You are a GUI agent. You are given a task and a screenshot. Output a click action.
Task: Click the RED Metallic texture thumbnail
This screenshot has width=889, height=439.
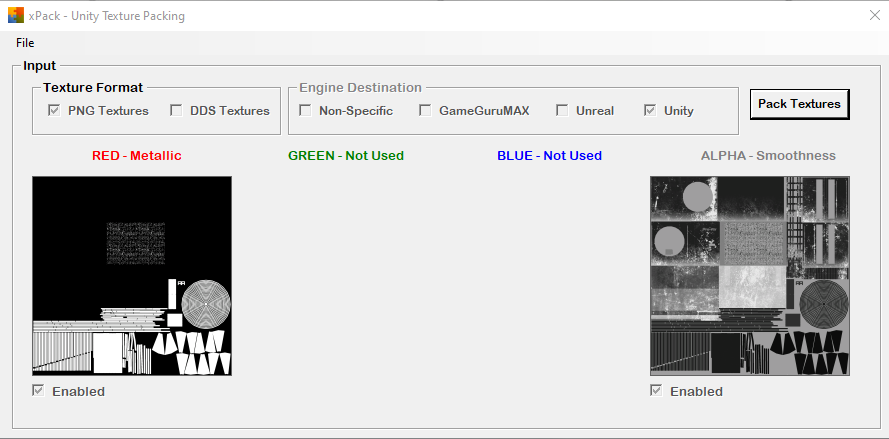pyautogui.click(x=132, y=276)
